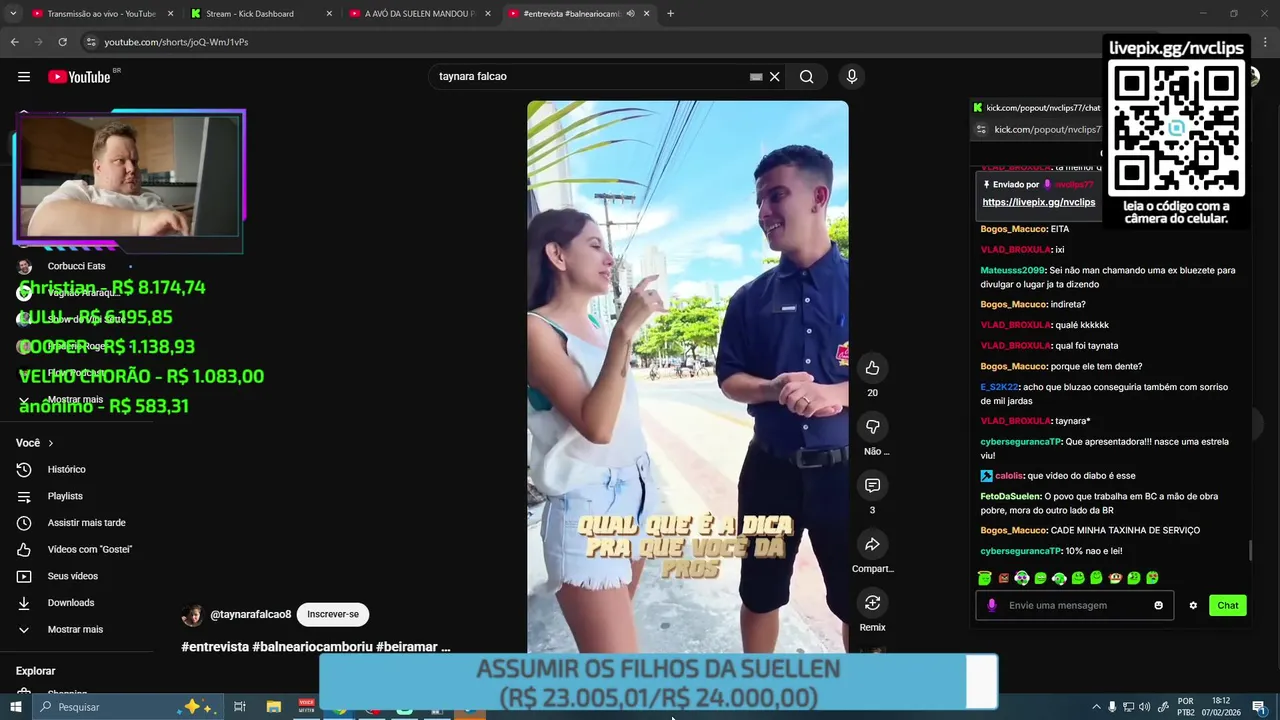The image size is (1280, 720).
Task: Open File Explorer from the taskbar
Action: [273, 707]
